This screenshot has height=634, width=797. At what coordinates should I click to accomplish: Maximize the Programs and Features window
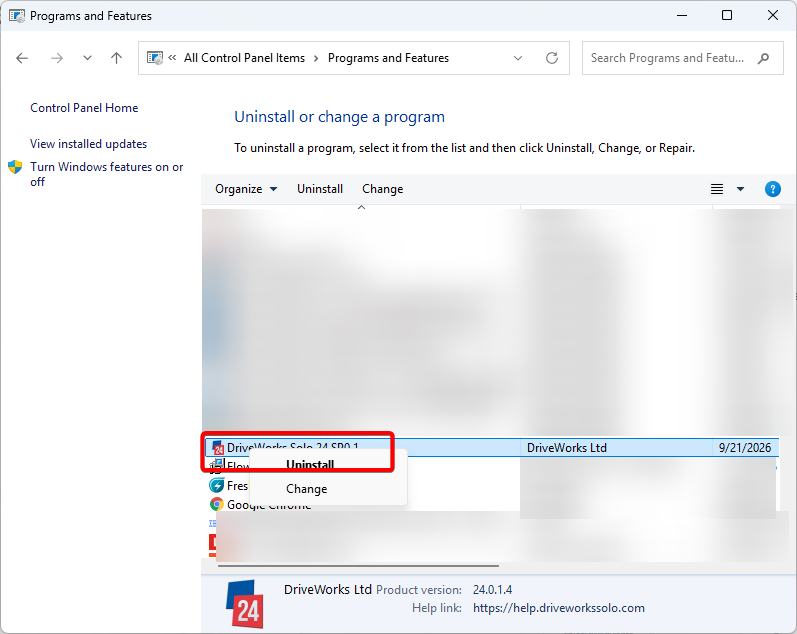coord(727,15)
